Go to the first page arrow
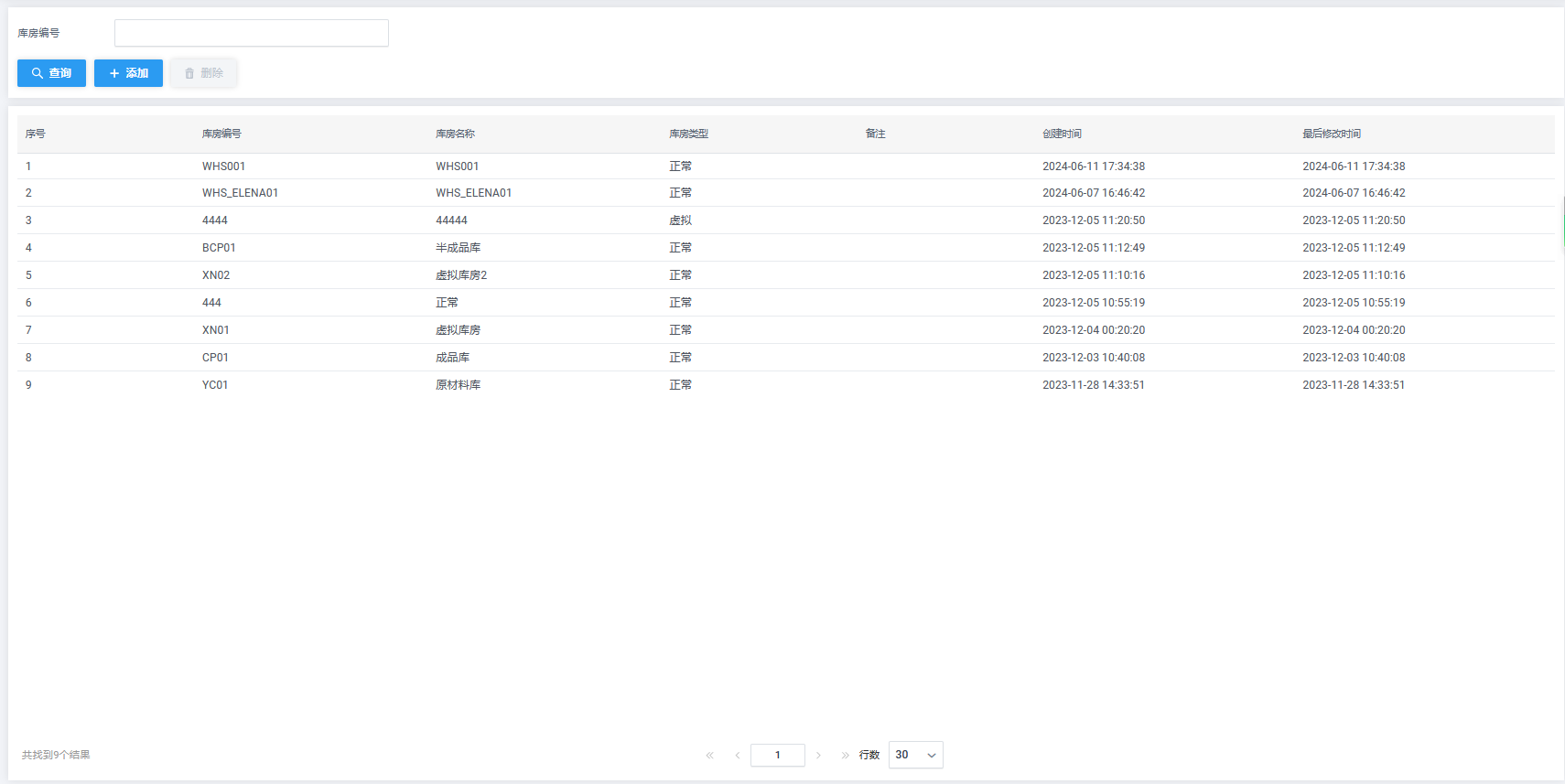The width and height of the screenshot is (1565, 784). tap(709, 756)
